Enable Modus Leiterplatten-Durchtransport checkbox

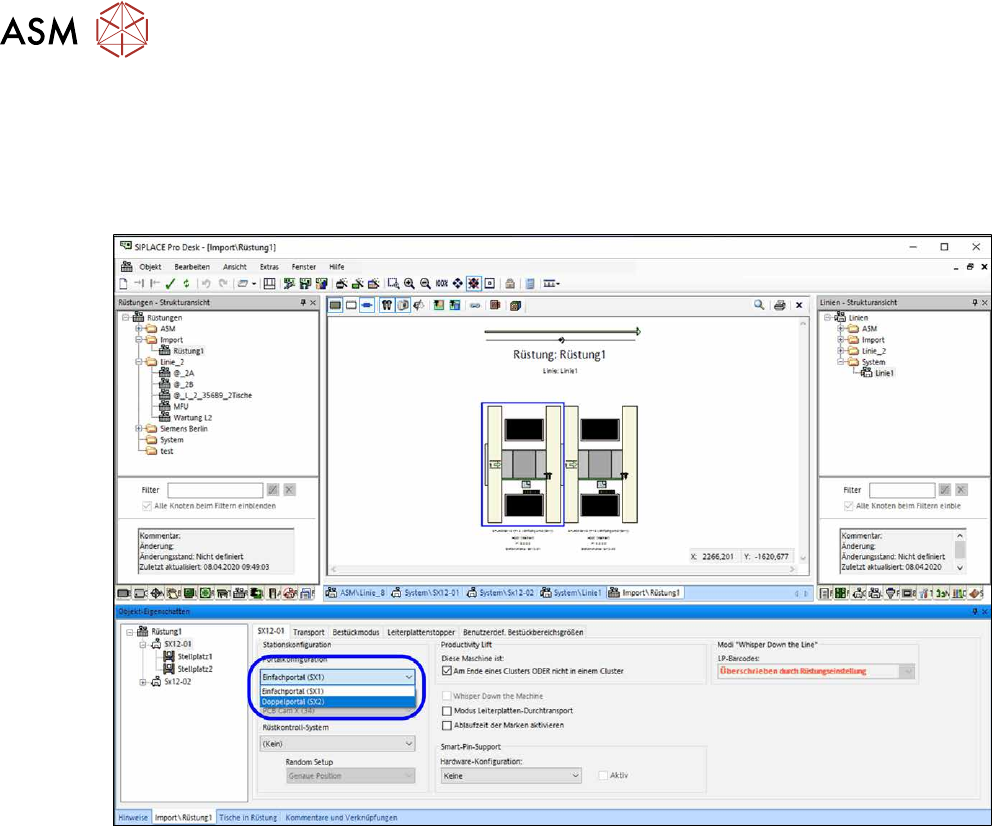click(447, 711)
